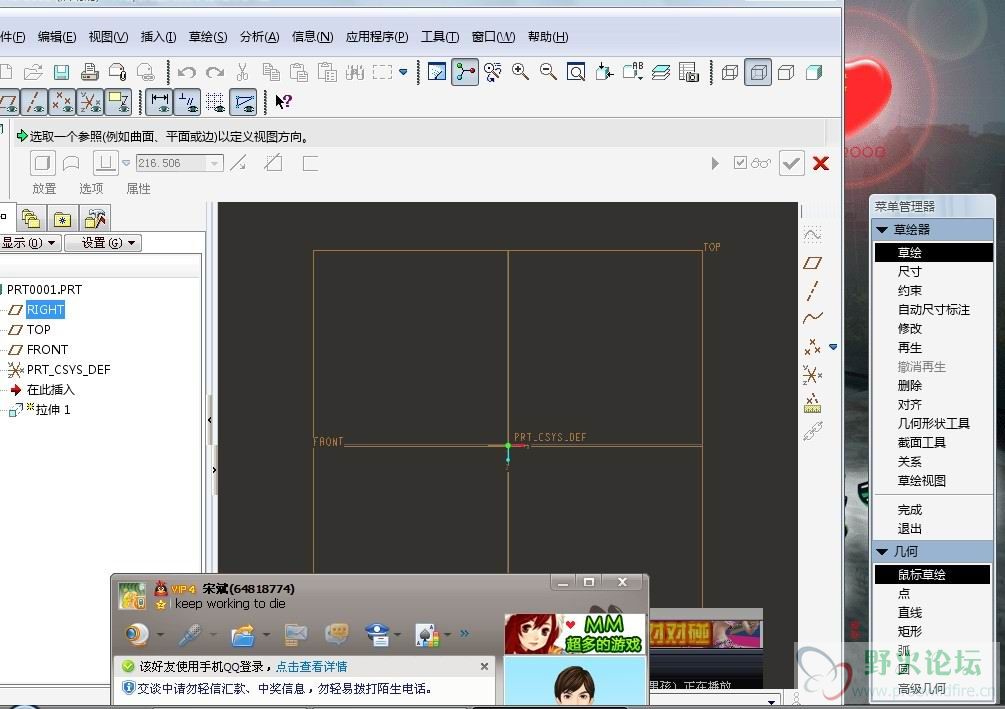
Task: Toggle datum axes display
Action: pyautogui.click(x=35, y=102)
